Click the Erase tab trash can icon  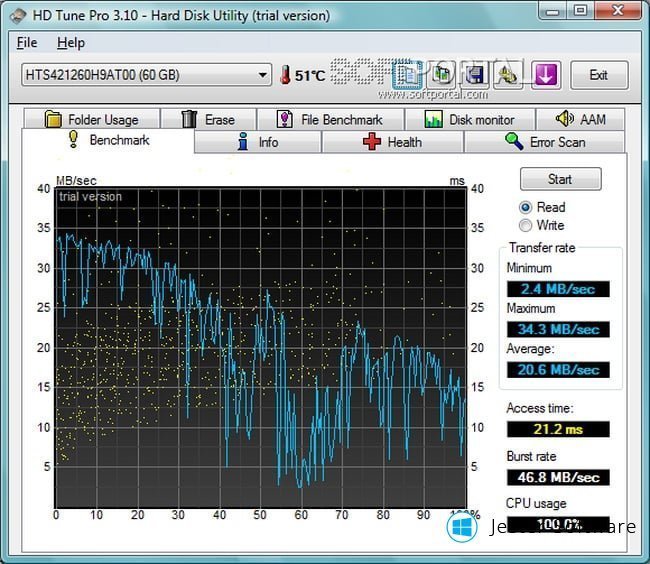pyautogui.click(x=189, y=119)
